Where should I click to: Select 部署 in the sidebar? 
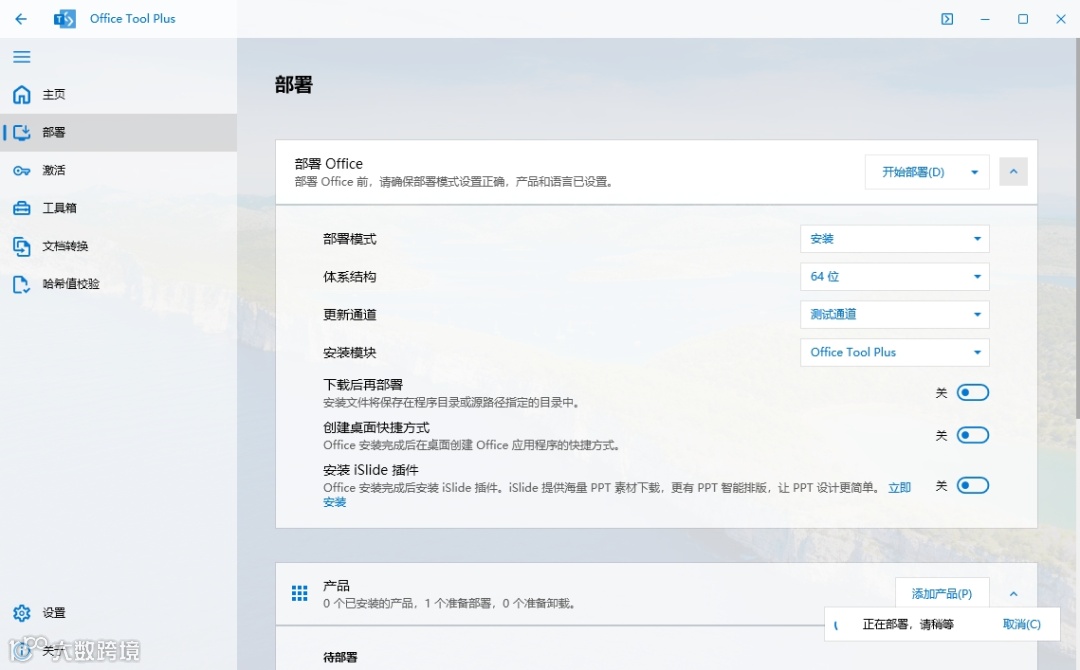118,132
